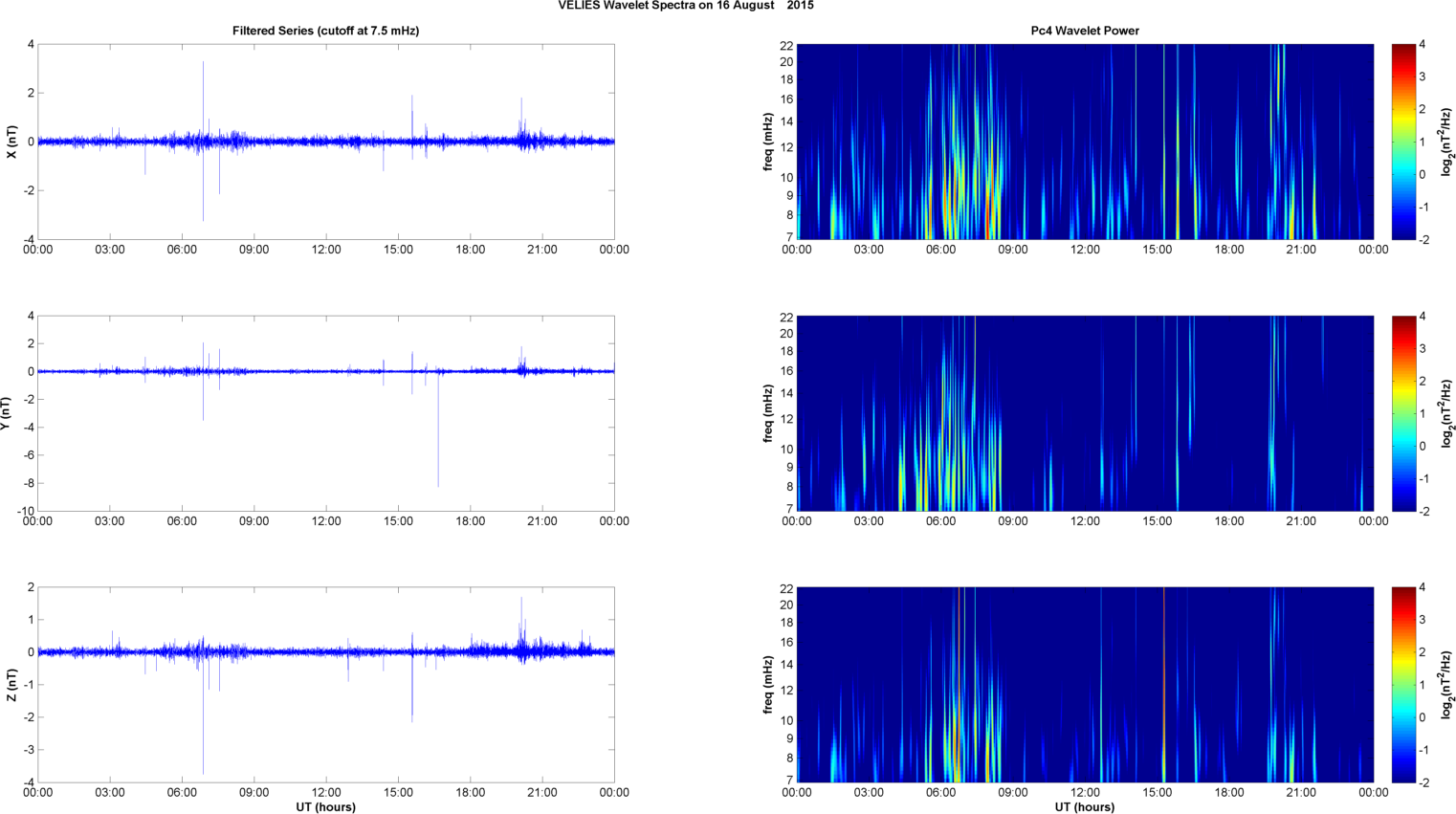Image resolution: width=1456 pixels, height=814 pixels.
Task: Click the 'Z (nT)' axis label
Action: pos(11,685)
